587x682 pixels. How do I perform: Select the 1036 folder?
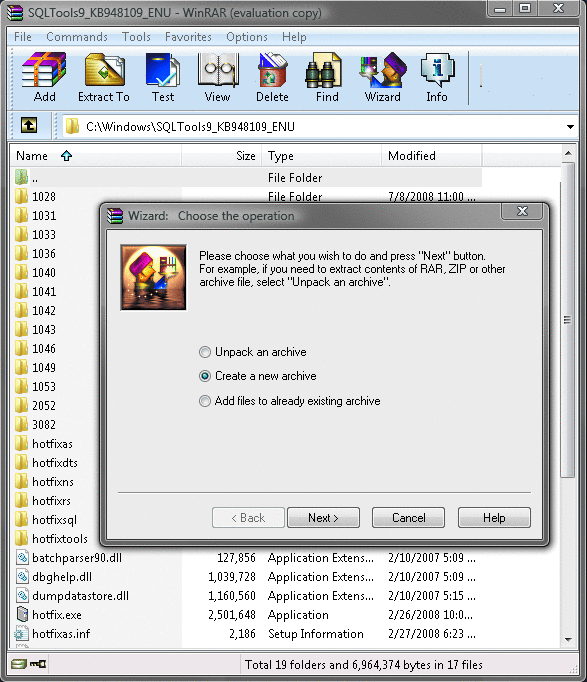36,254
